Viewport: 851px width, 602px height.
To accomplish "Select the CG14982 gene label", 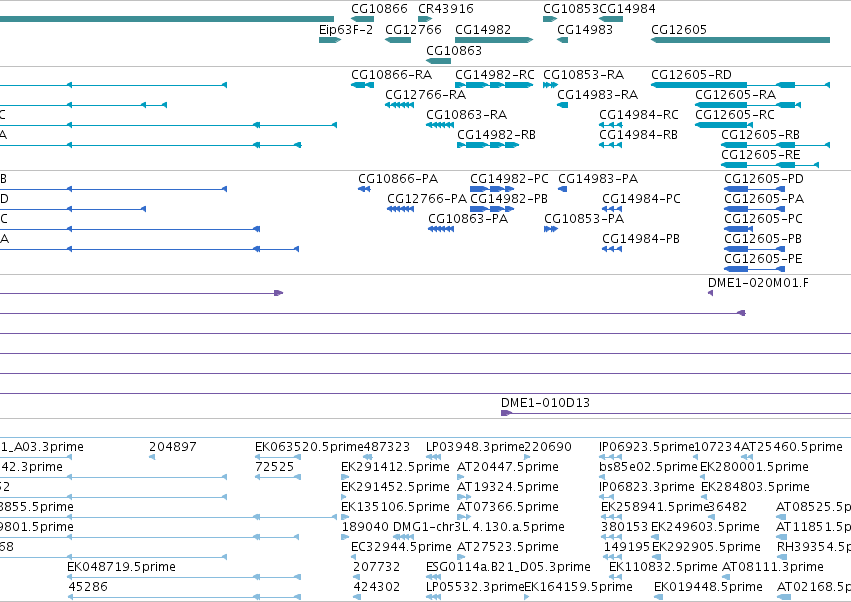I will (483, 30).
